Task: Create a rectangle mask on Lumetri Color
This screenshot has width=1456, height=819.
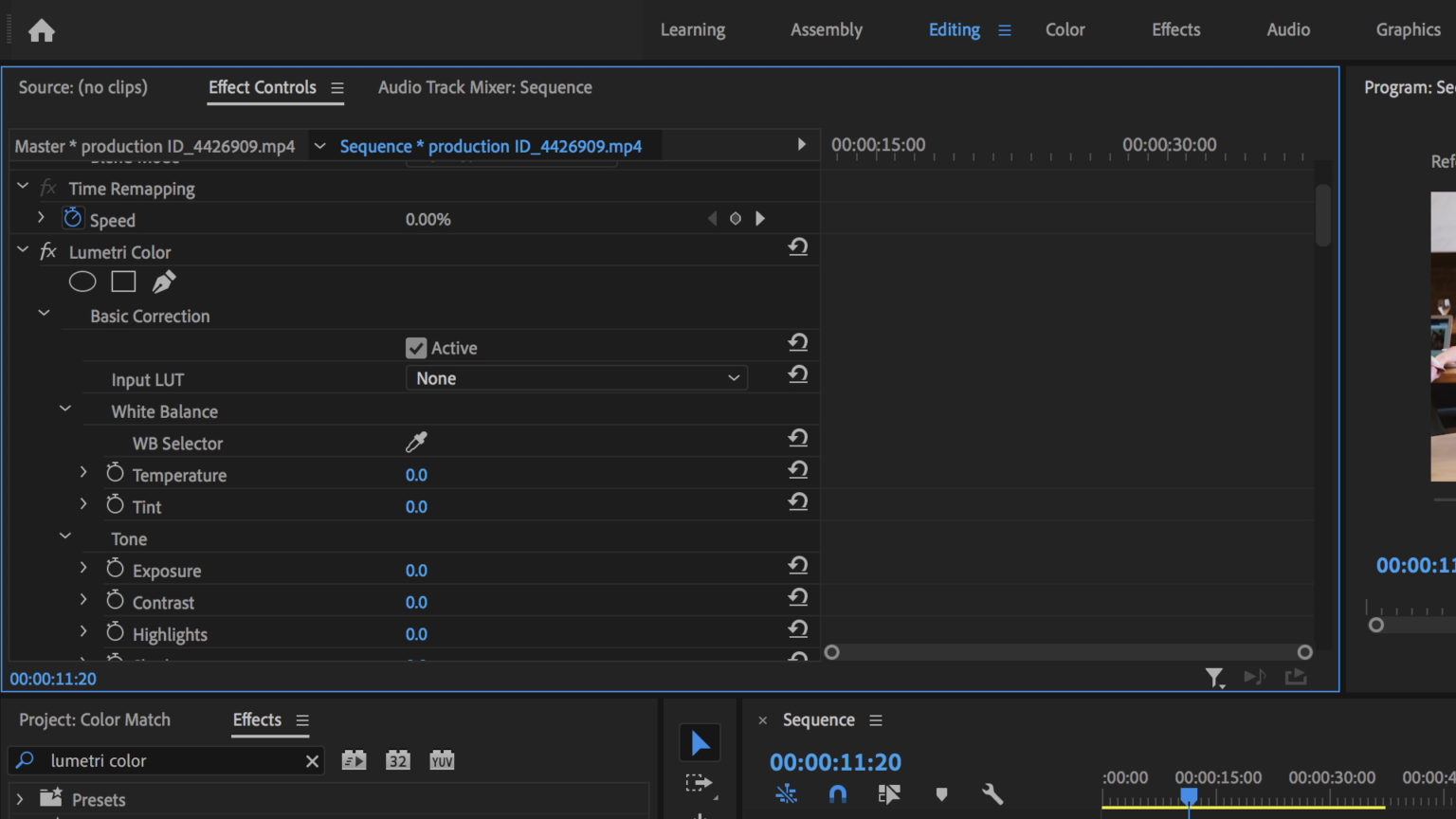Action: tap(123, 281)
